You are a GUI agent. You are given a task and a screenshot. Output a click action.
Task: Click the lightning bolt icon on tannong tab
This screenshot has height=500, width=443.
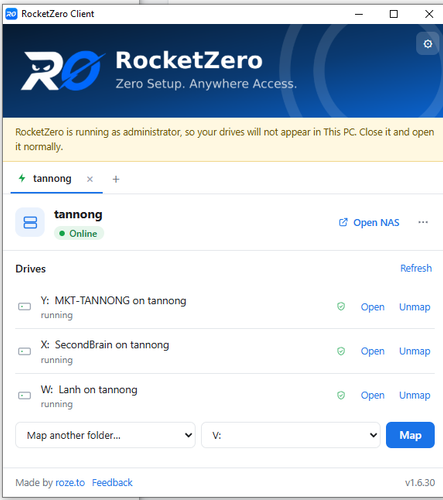tap(22, 178)
